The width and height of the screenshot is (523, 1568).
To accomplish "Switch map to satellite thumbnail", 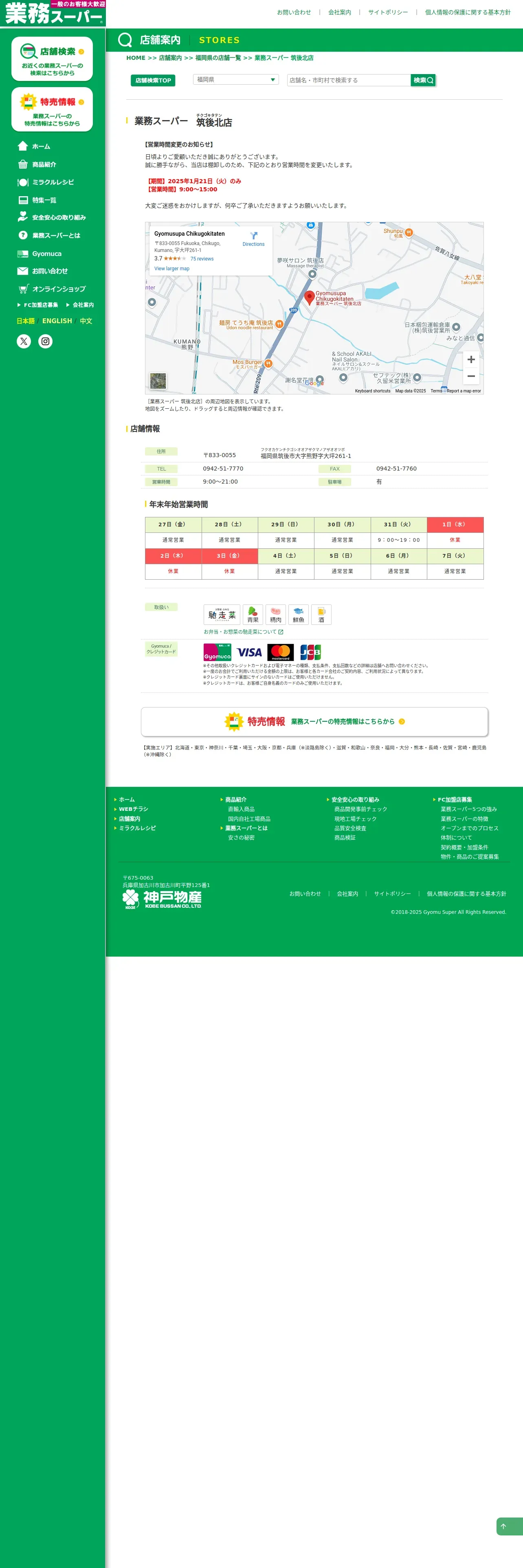I will point(158,381).
